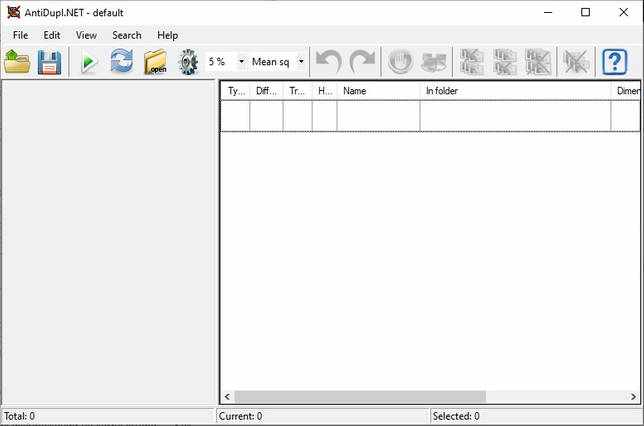Click the Mean sq combo box field
This screenshot has width=644, height=426.
(x=278, y=62)
